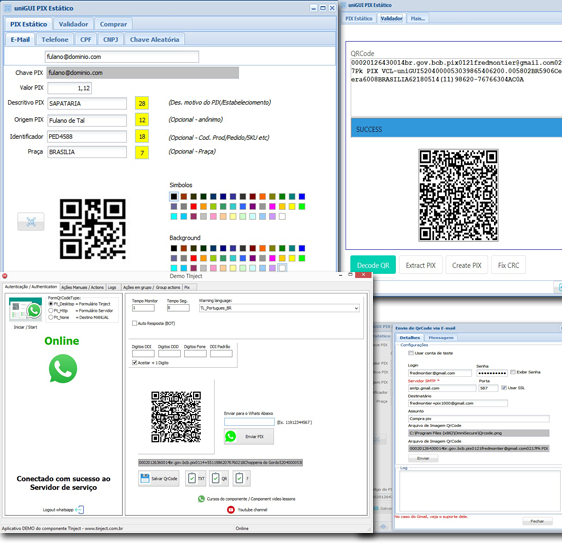Screen dimensions: 562x544
Task: Click the Assunto field with Compra pix
Action: [478, 419]
